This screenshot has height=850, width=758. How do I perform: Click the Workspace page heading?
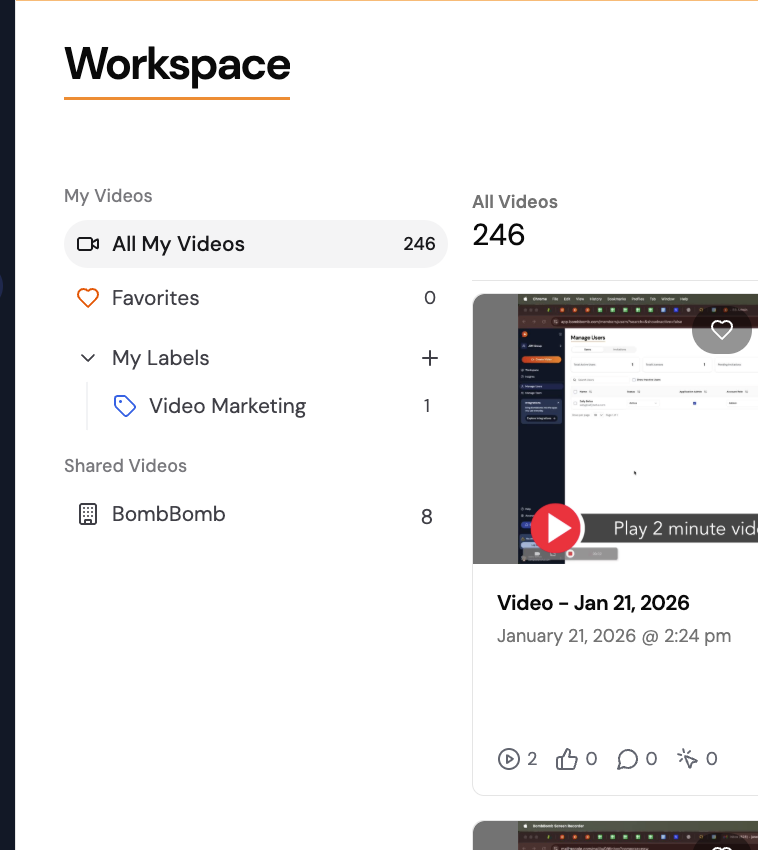point(177,65)
